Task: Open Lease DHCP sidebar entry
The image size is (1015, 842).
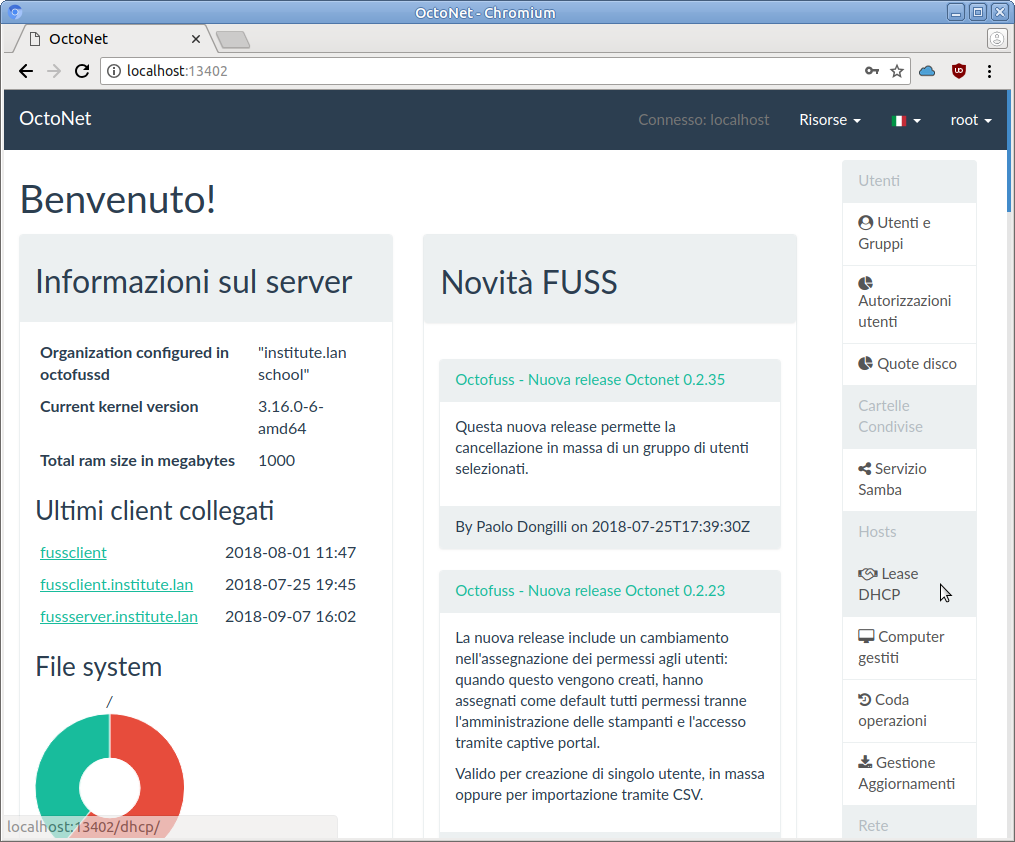Action: coord(909,584)
